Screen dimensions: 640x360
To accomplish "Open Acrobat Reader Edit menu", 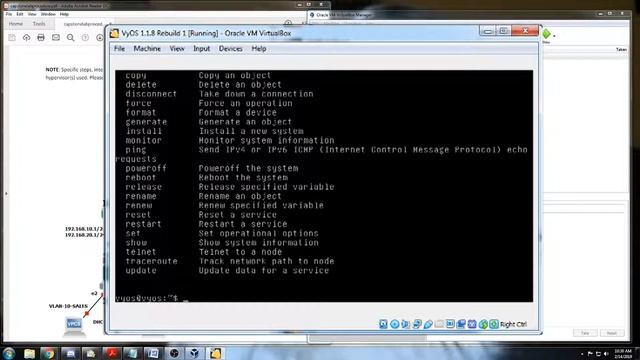I will (x=20, y=14).
